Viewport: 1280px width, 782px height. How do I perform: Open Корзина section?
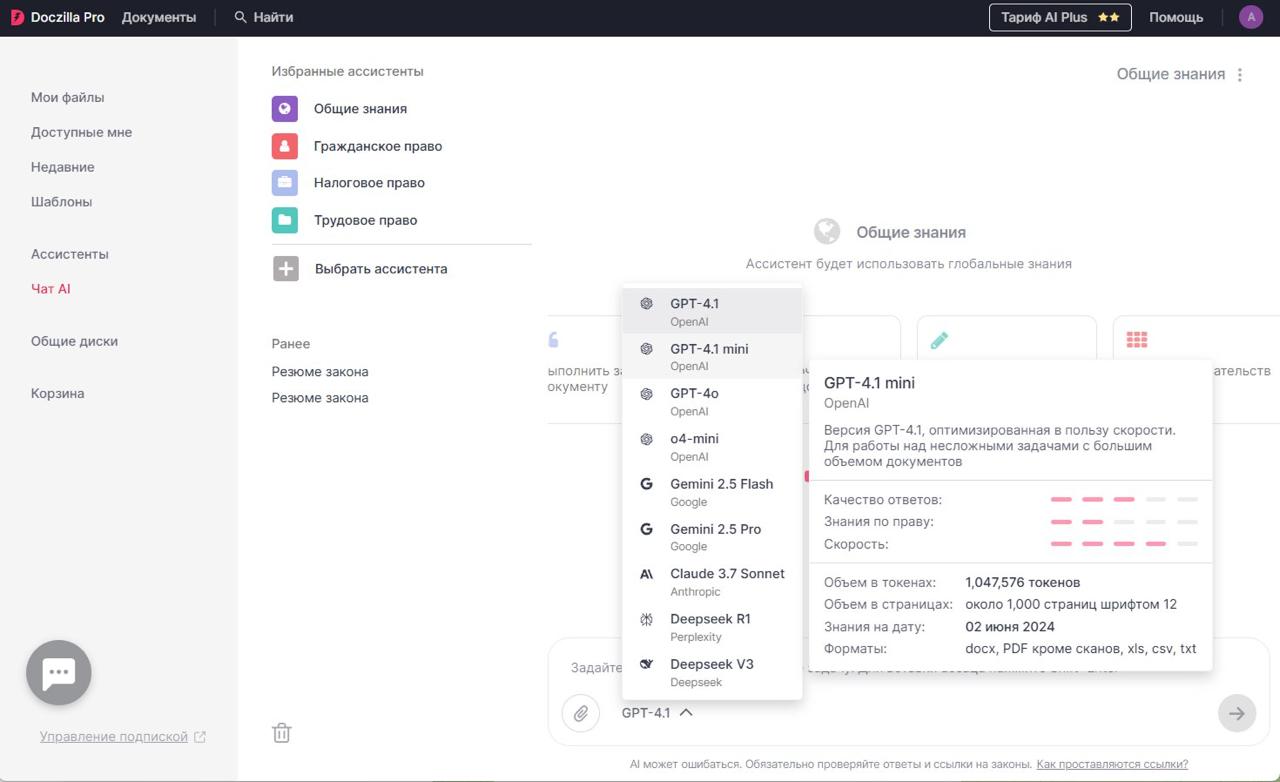click(x=57, y=393)
